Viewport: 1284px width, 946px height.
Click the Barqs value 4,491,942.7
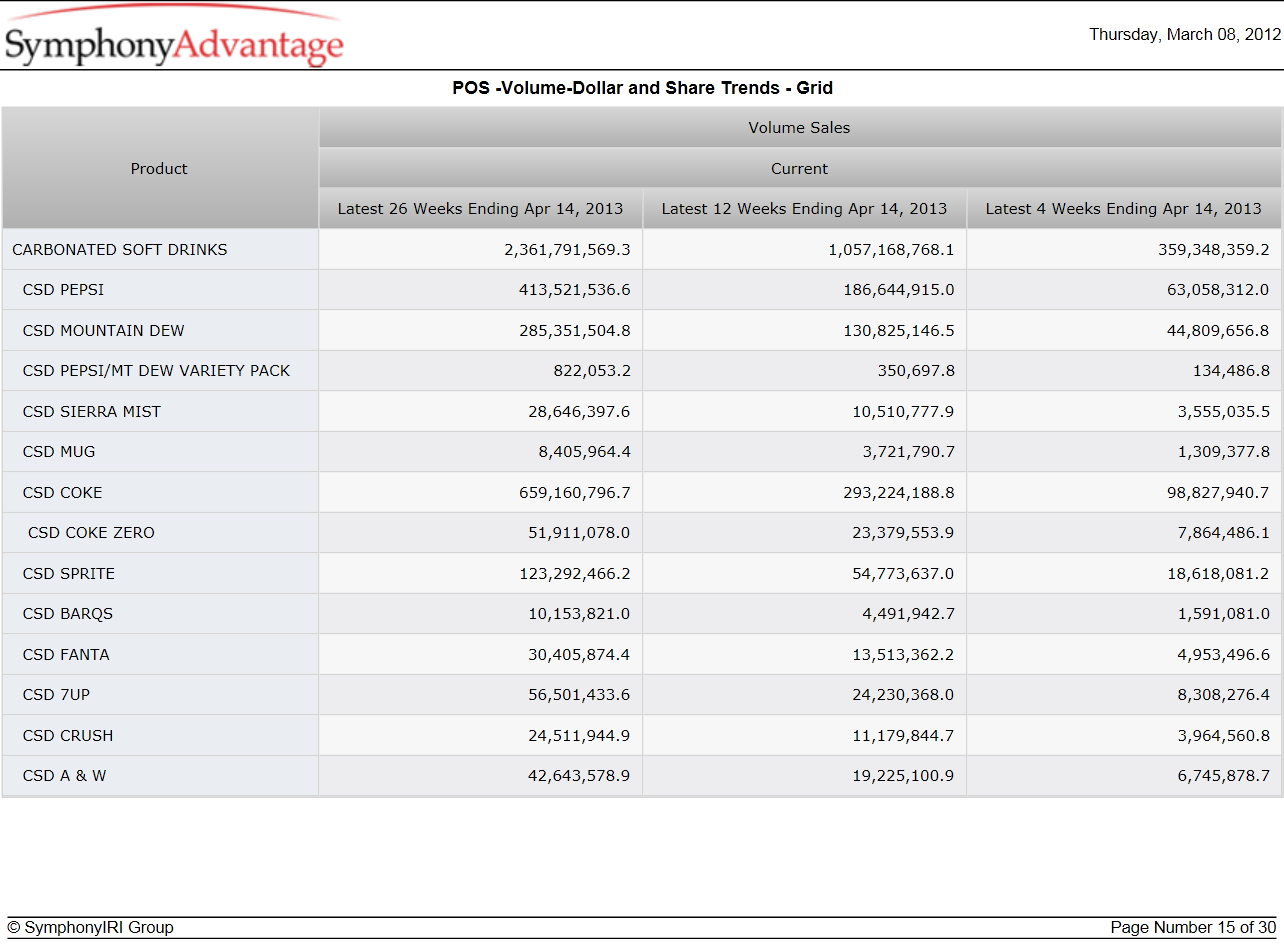pos(908,614)
